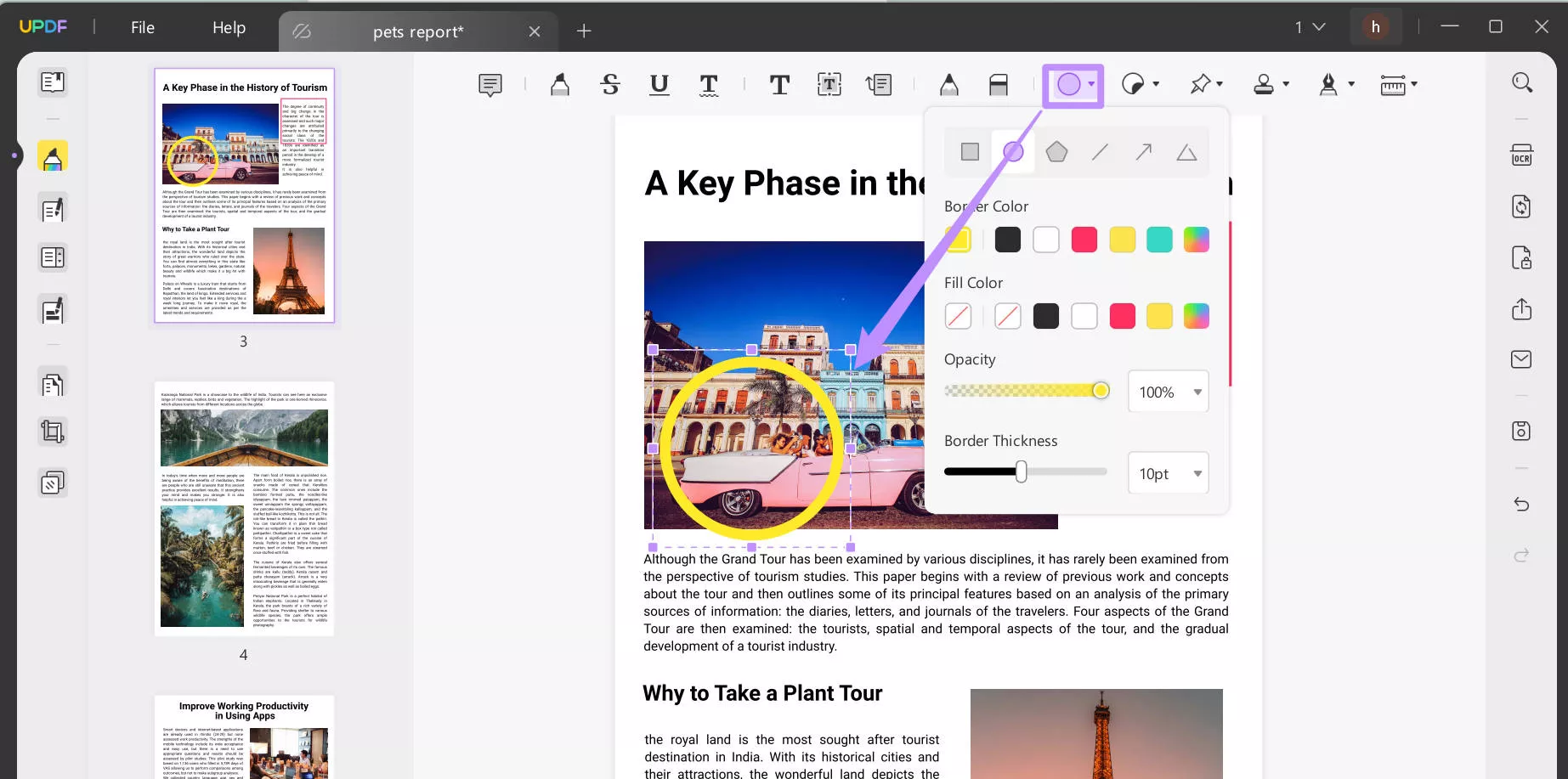Pick the straight line shape
Screen dimensions: 1568x779
click(x=1100, y=152)
